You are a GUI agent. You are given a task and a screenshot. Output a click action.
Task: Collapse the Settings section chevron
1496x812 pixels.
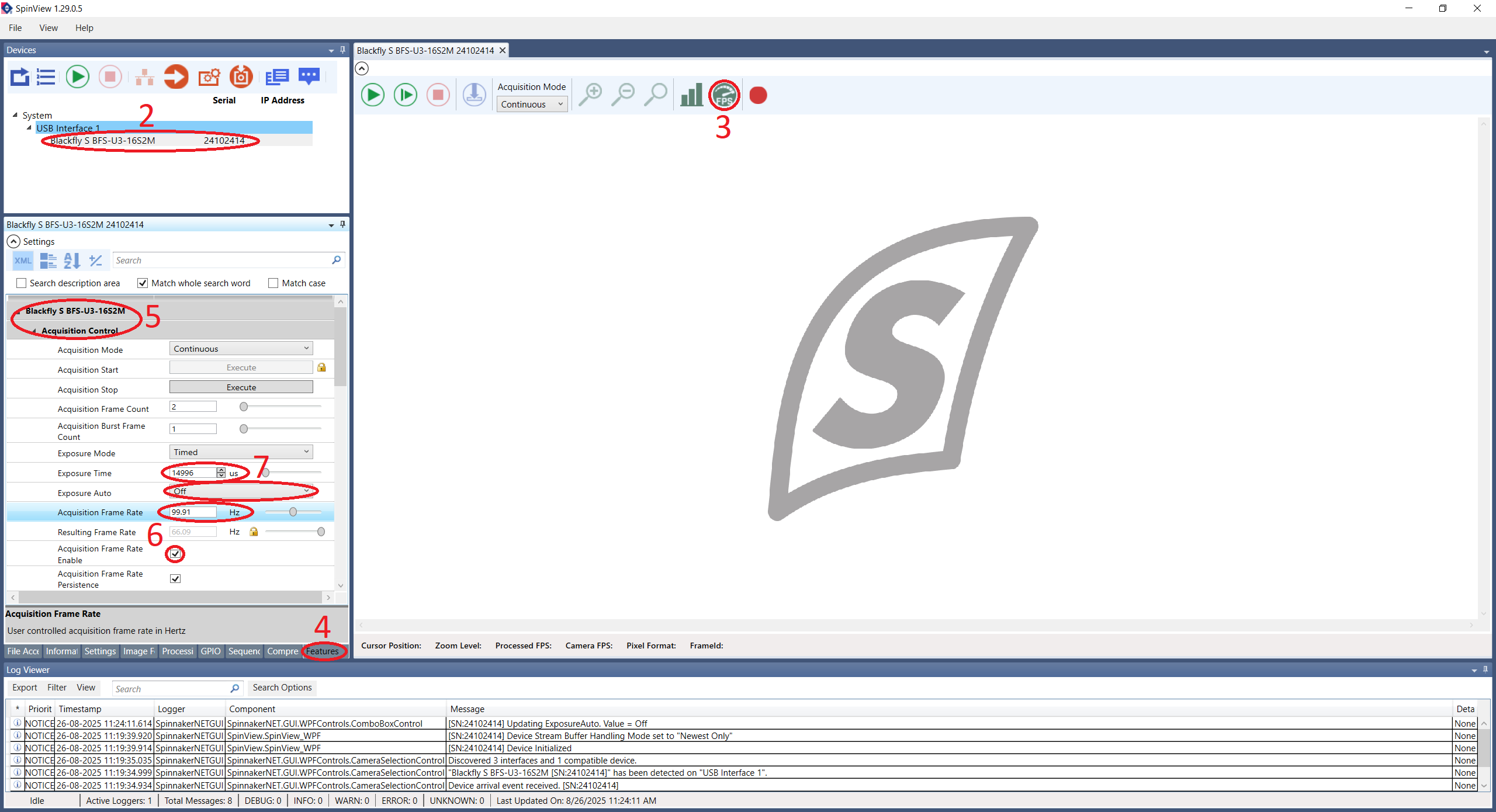coord(13,241)
